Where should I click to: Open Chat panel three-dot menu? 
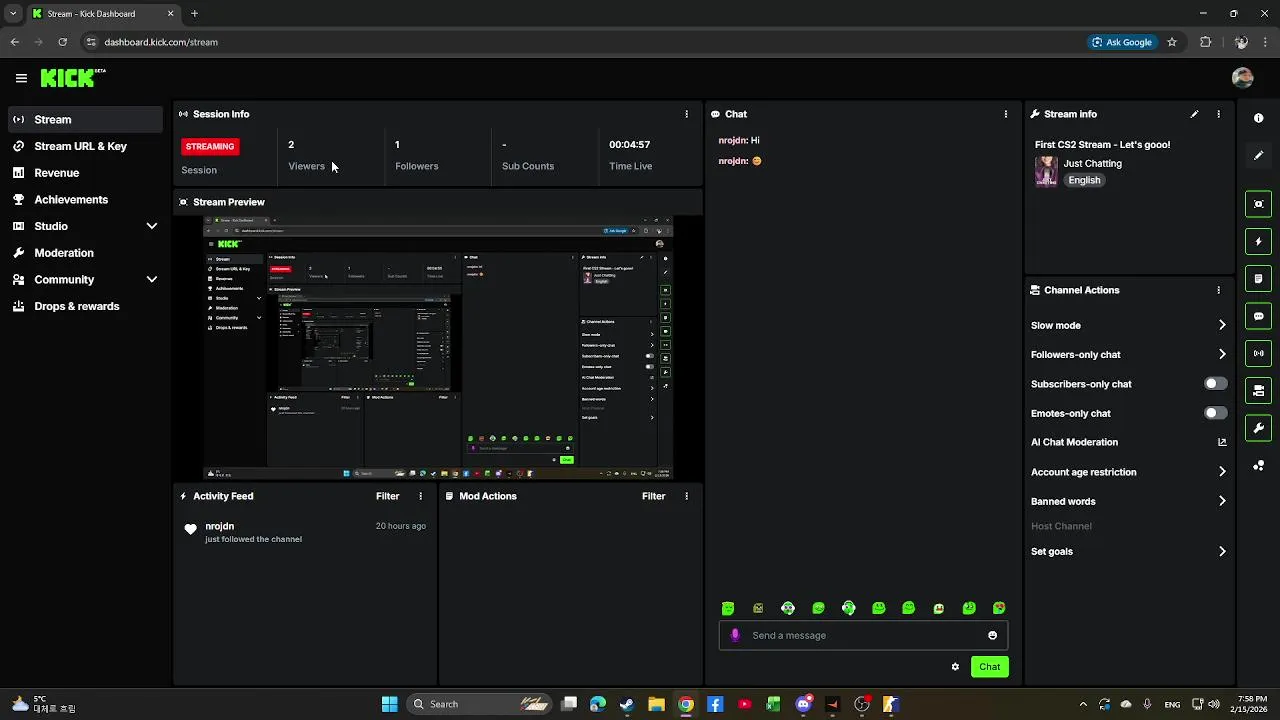[x=1005, y=114]
